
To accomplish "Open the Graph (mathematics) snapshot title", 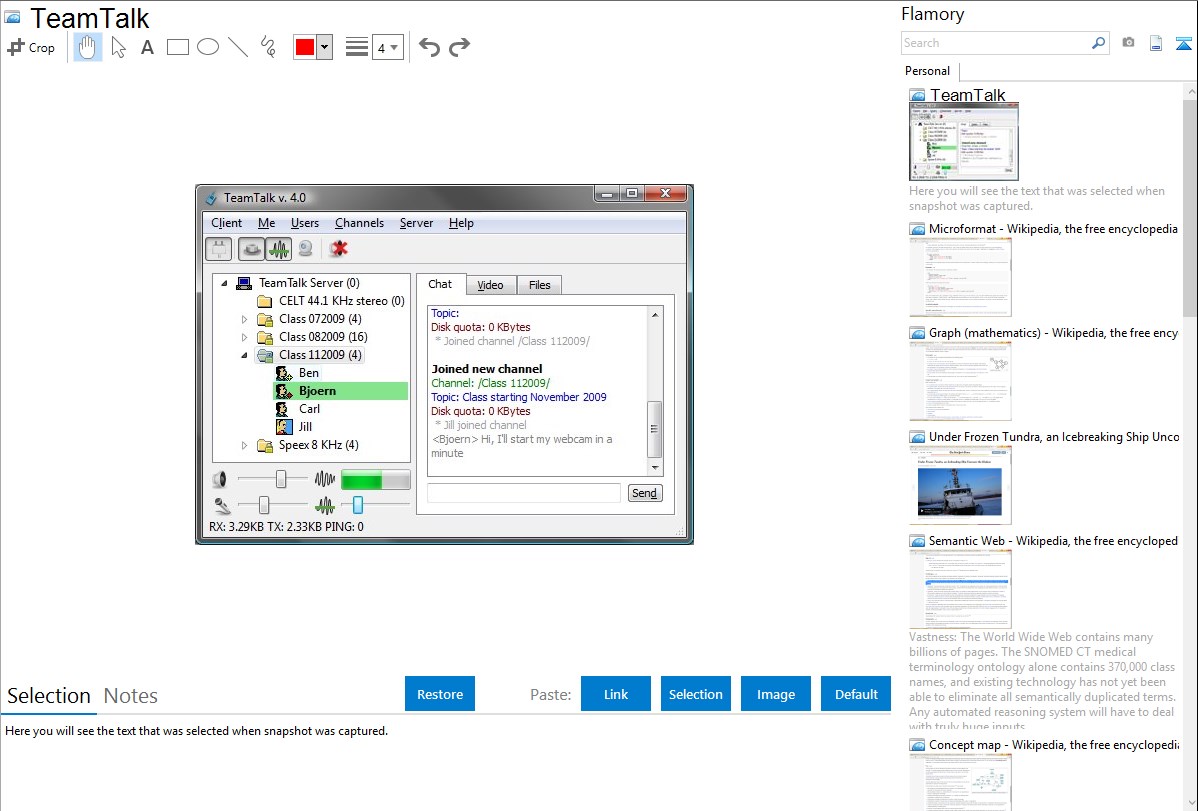I will 1053,333.
